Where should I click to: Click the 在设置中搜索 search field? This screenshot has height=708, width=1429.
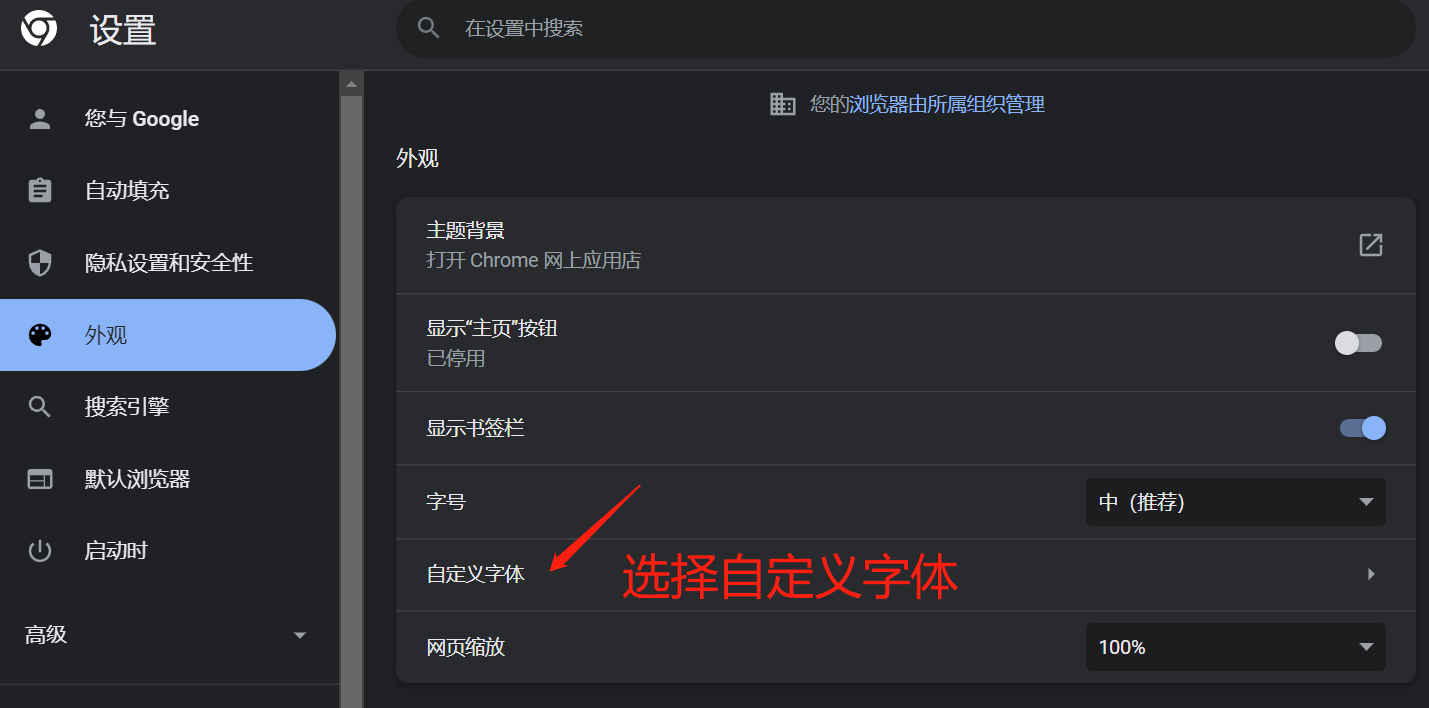[x=905, y=29]
